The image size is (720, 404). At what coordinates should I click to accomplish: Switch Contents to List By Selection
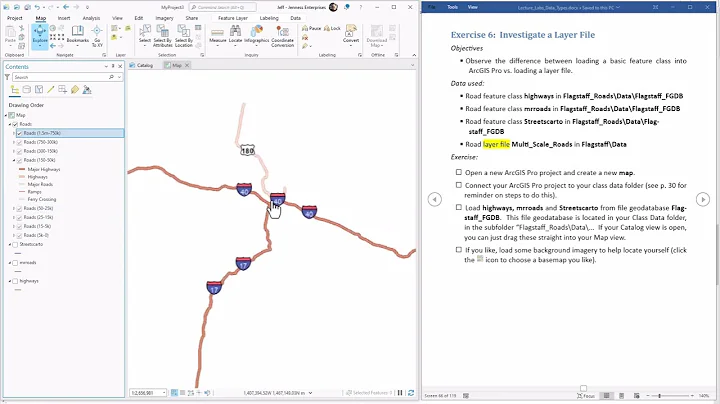coord(39,90)
